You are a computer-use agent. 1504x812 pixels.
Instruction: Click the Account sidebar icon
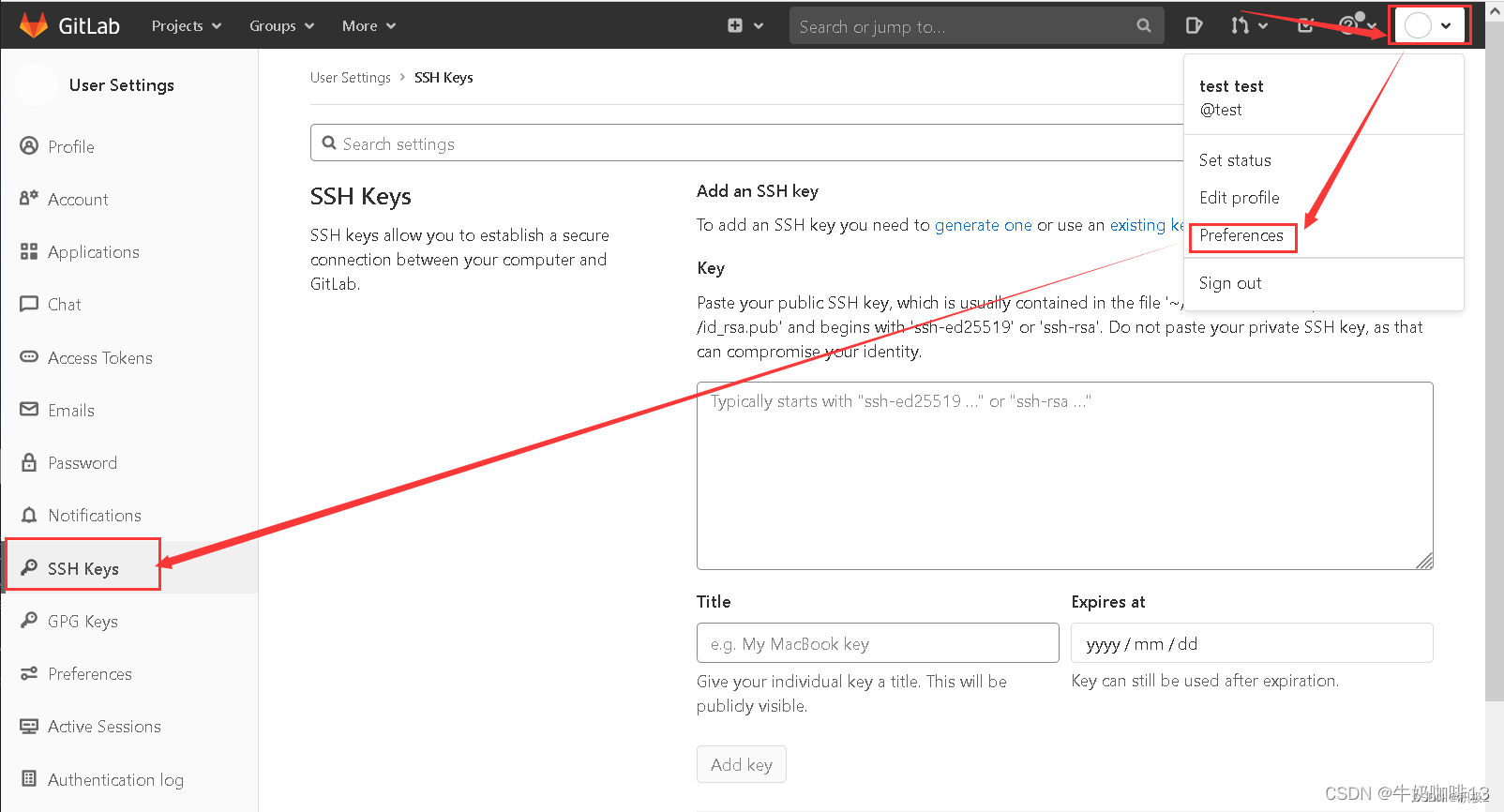tap(29, 198)
